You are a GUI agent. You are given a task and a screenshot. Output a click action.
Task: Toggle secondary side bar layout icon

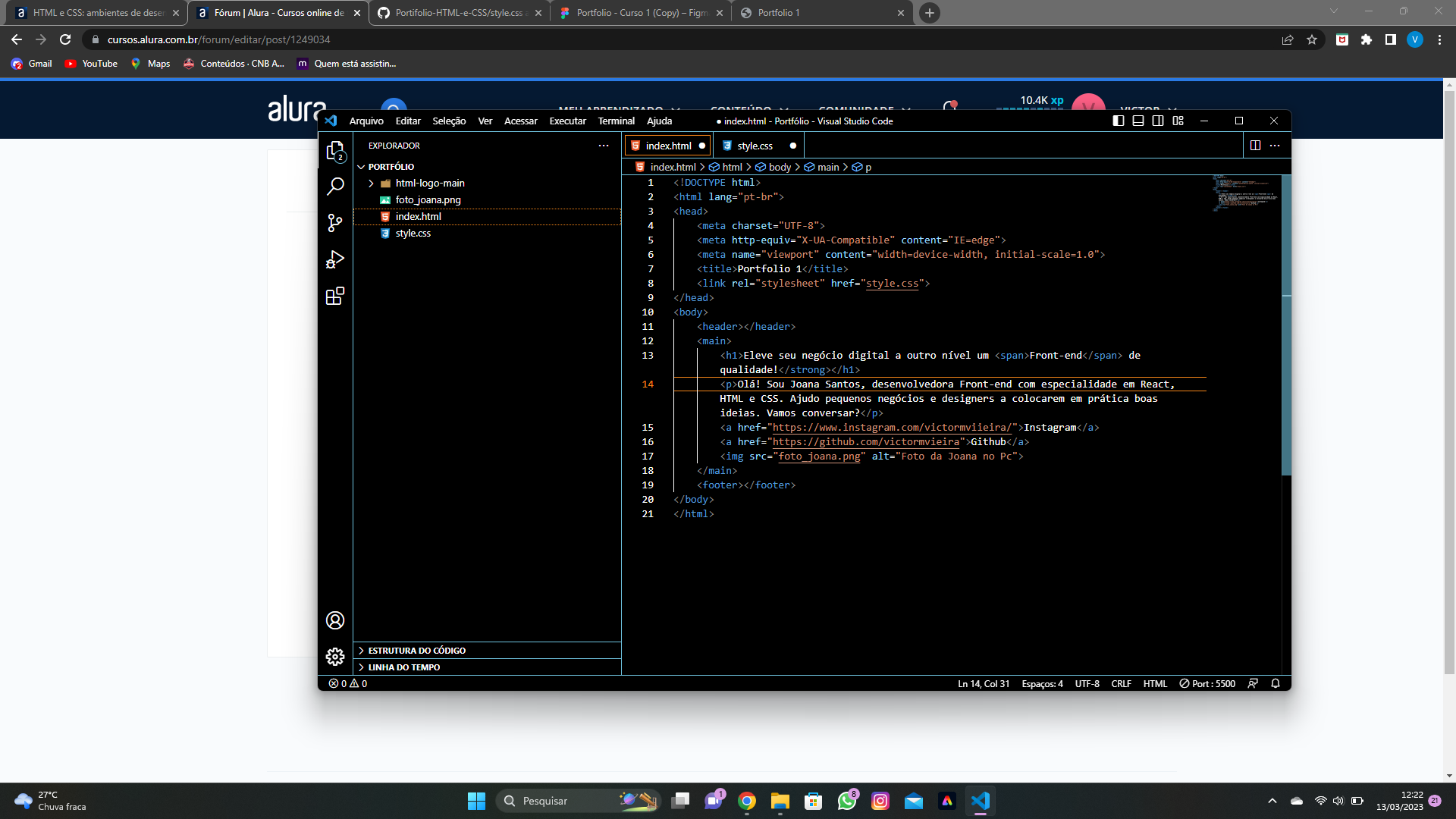pyautogui.click(x=1158, y=121)
